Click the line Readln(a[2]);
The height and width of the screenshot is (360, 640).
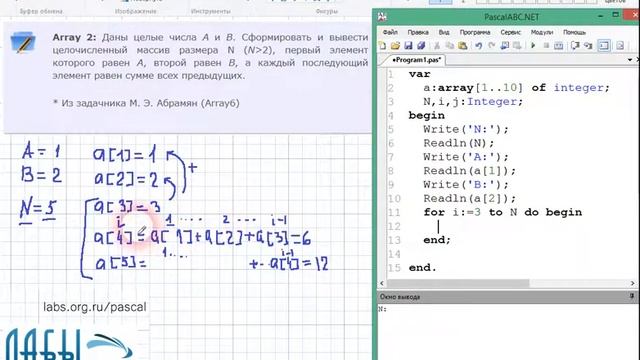click(x=469, y=198)
